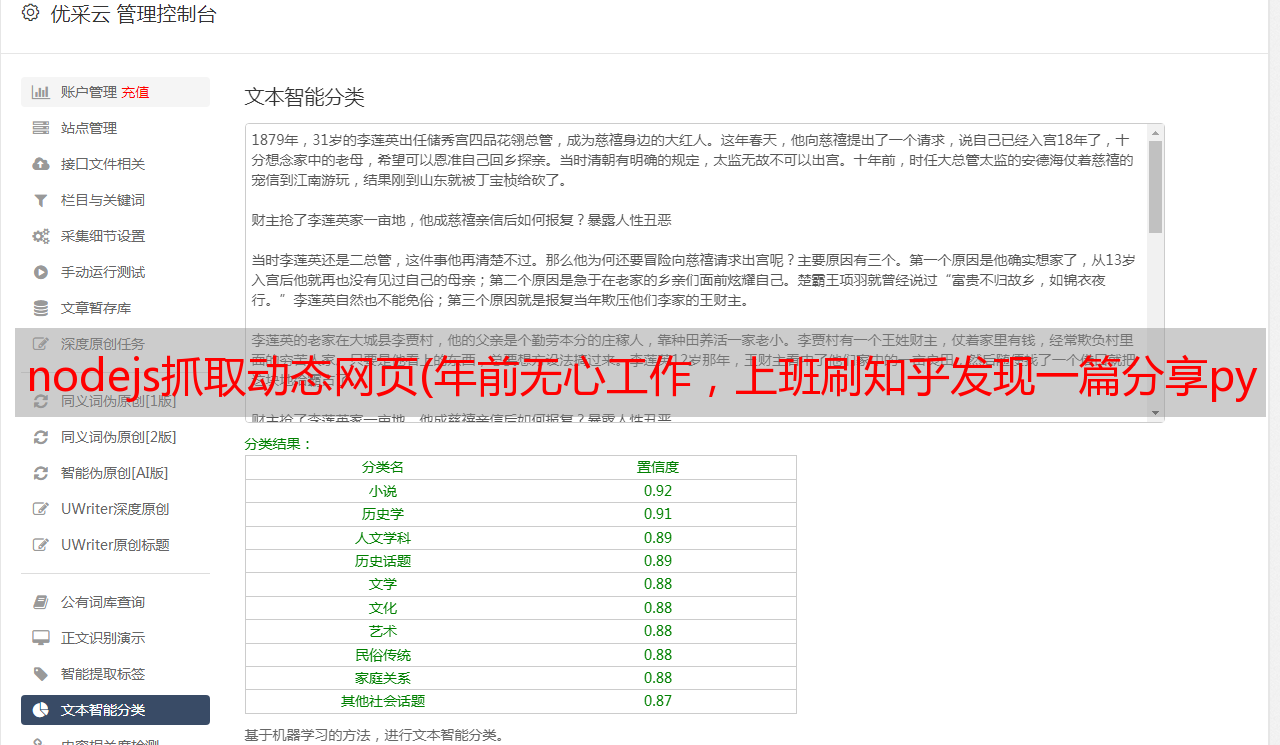
Task: Click the monitor icon for 正文识别演示
Action: point(41,638)
